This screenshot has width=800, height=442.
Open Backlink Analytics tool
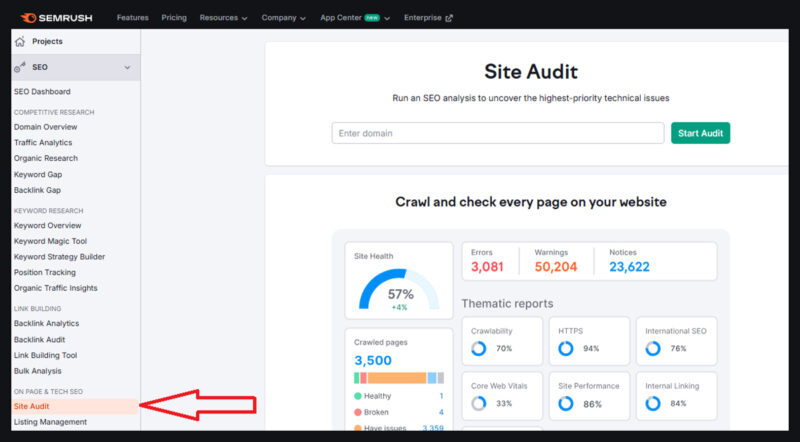pyautogui.click(x=46, y=323)
